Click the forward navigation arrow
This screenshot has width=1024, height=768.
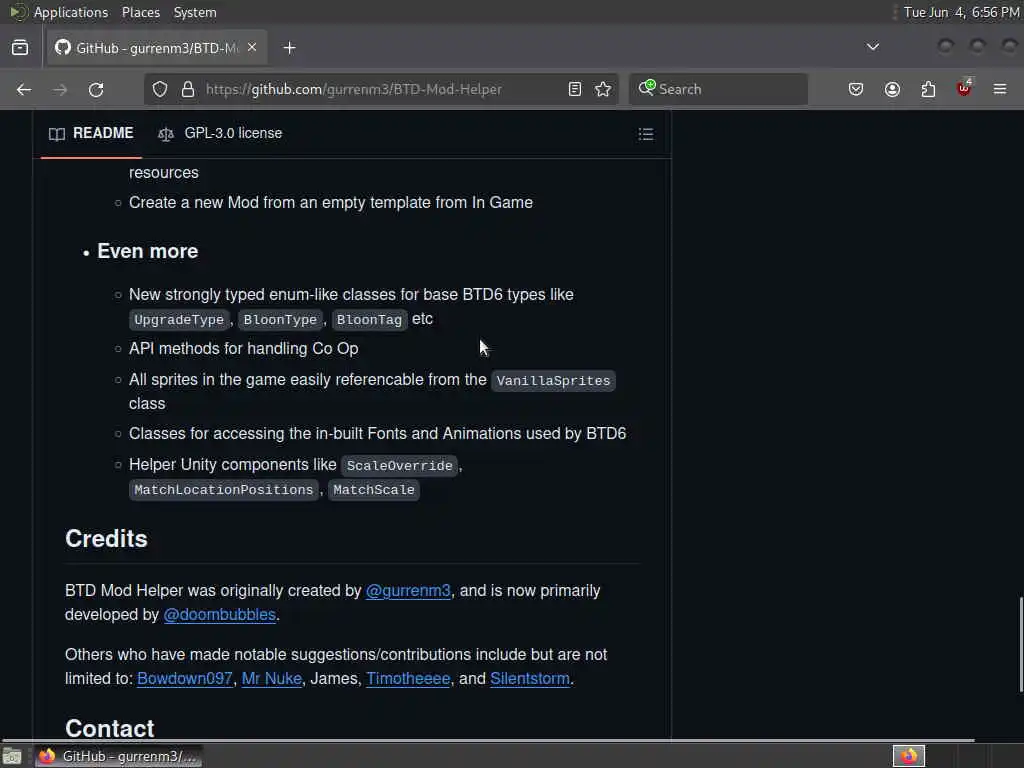[60, 89]
